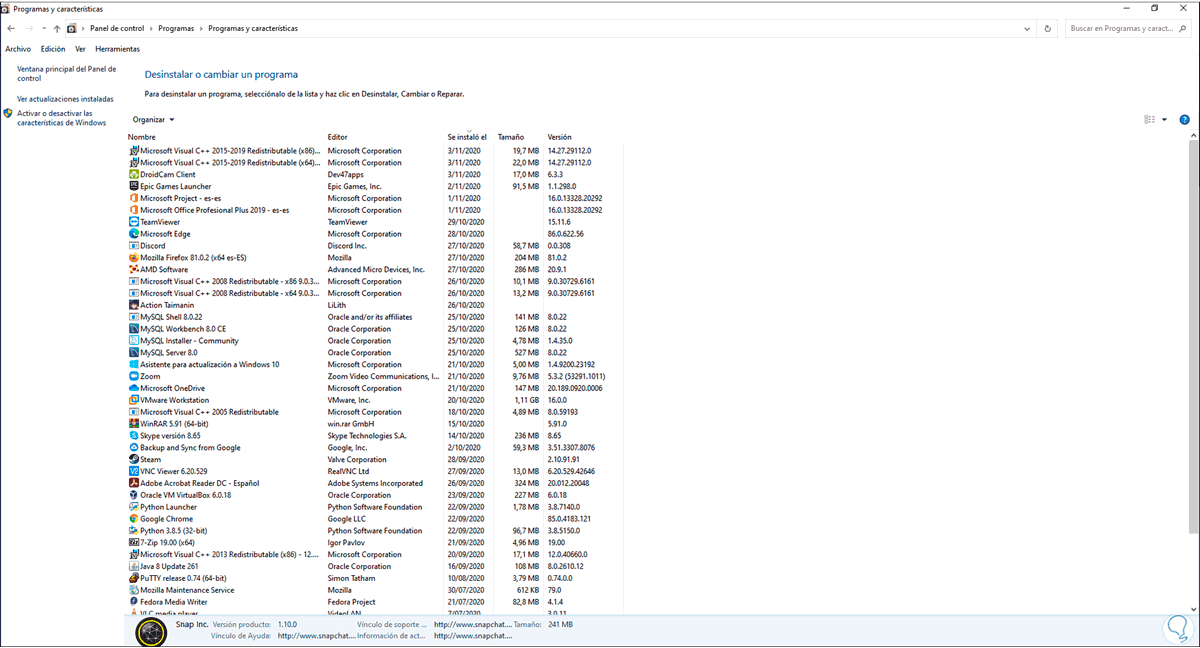Screen dimensions: 1200x648
Task: Refresh the page with the refresh icon
Action: pyautogui.click(x=1048, y=28)
